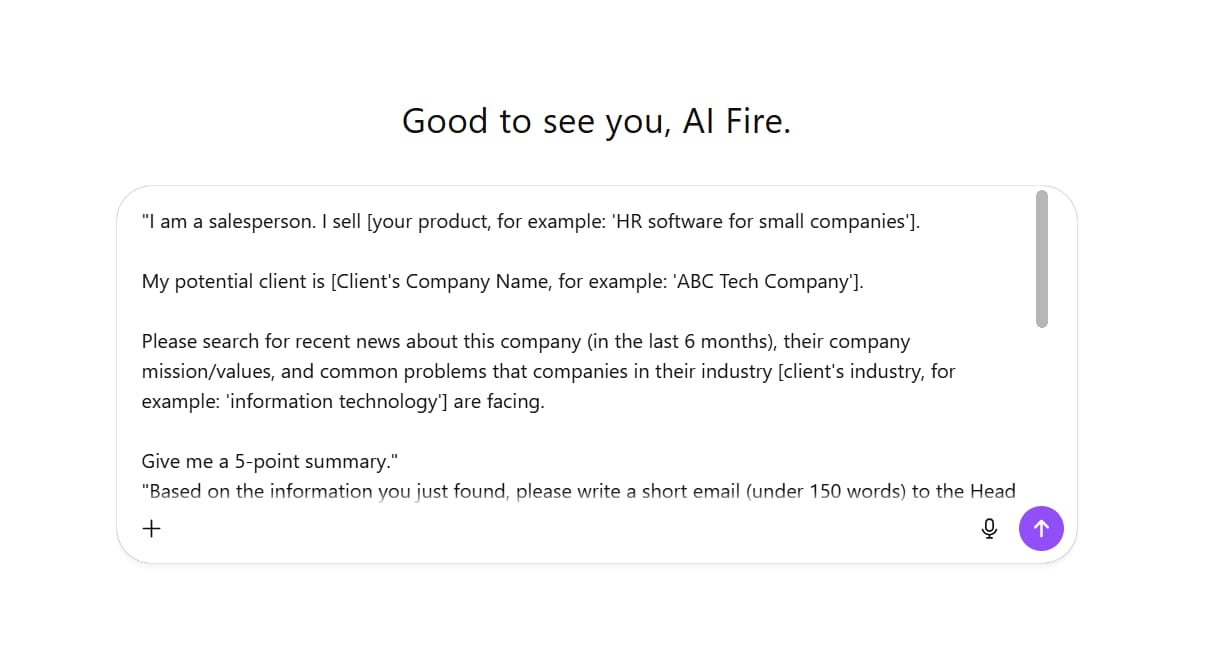Click the "mission/values" text in the prompt
The width and height of the screenshot is (1215, 658).
click(207, 372)
